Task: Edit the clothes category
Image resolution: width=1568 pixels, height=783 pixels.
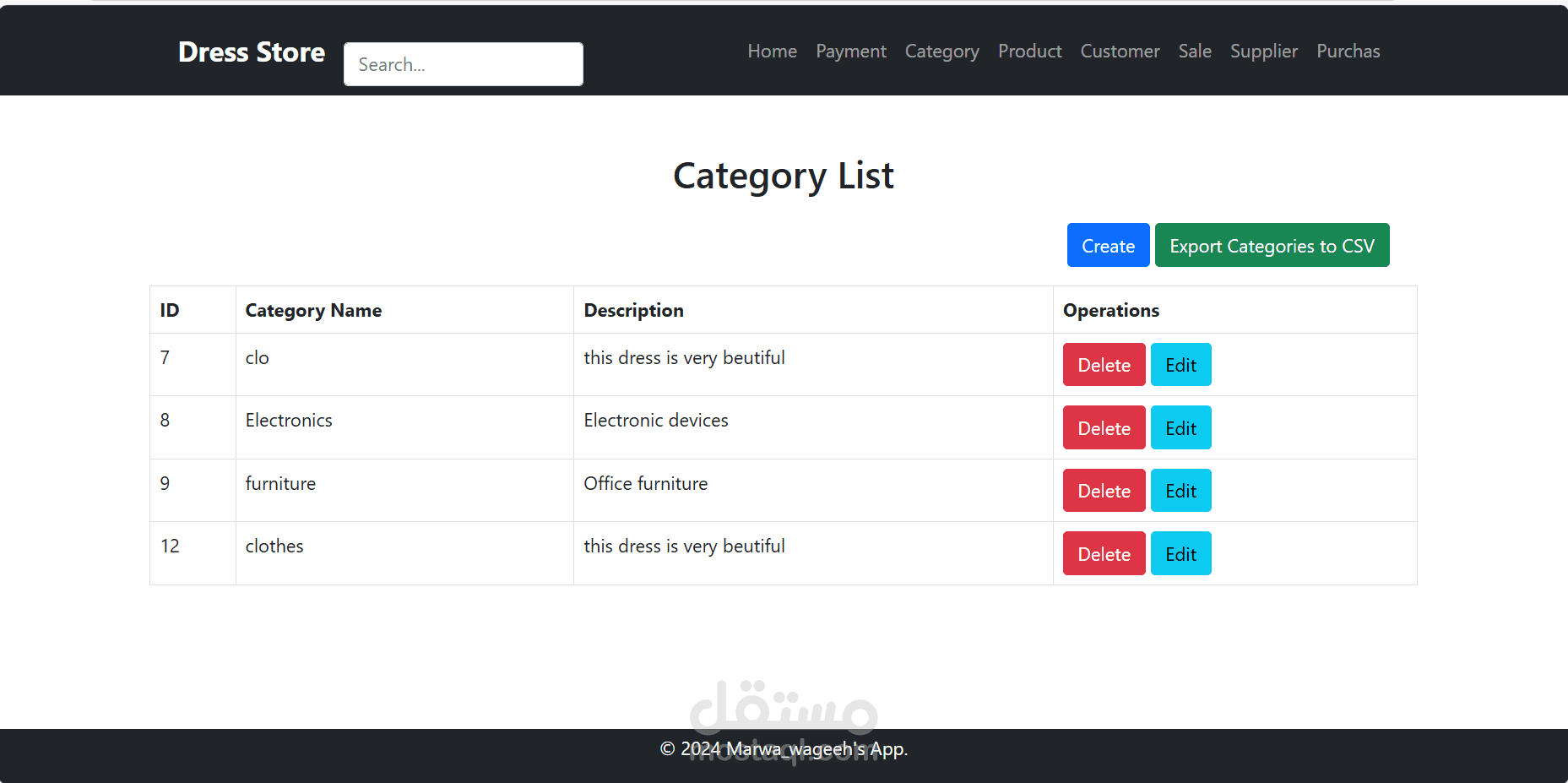Action: coord(1180,554)
